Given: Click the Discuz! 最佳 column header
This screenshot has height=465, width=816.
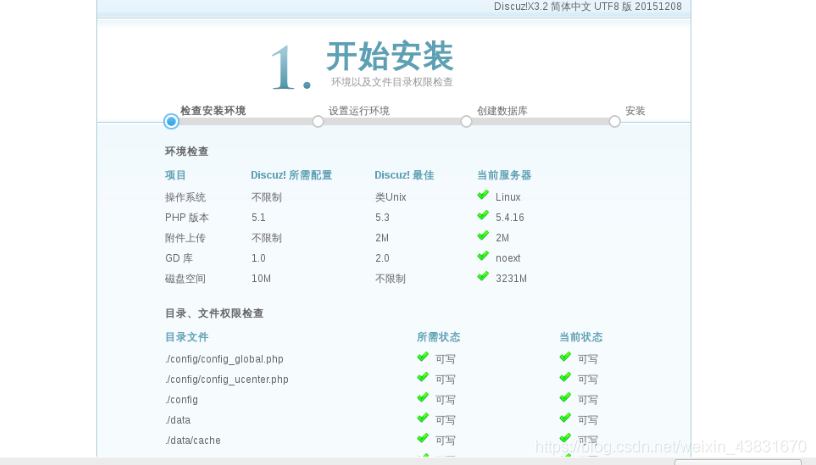Looking at the screenshot, I should tap(404, 175).
